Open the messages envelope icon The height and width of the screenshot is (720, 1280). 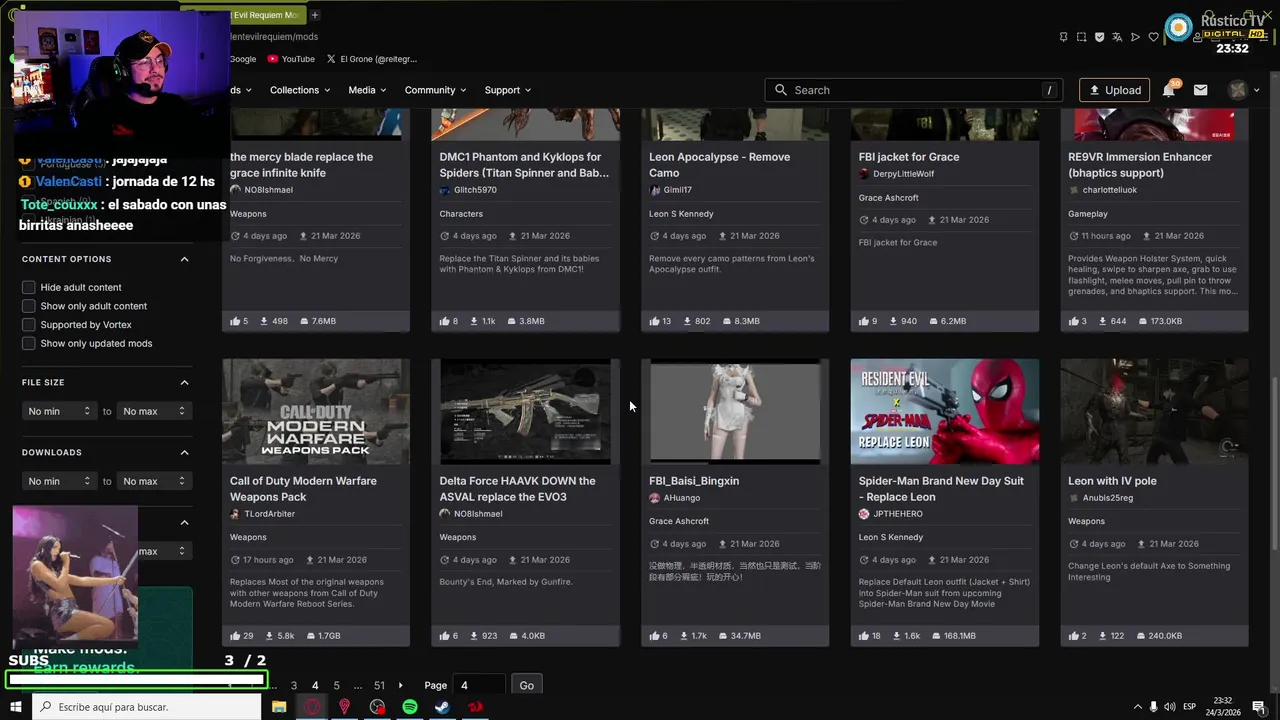tap(1201, 90)
